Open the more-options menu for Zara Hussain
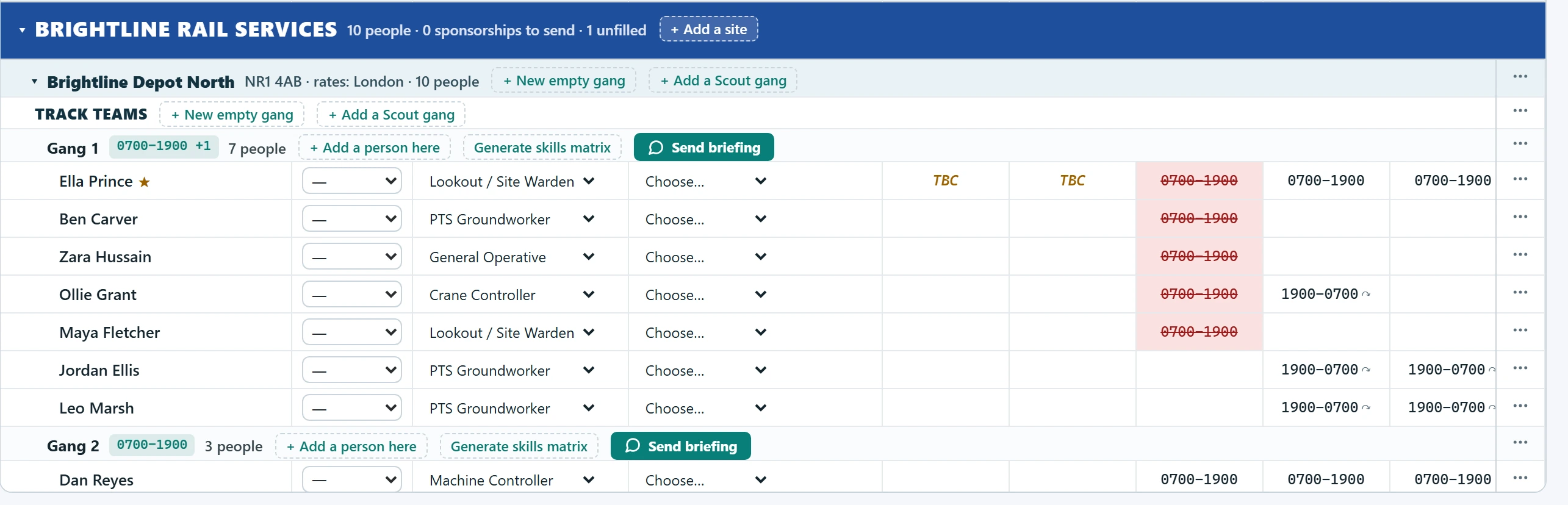This screenshot has width=1568, height=505. click(x=1520, y=255)
